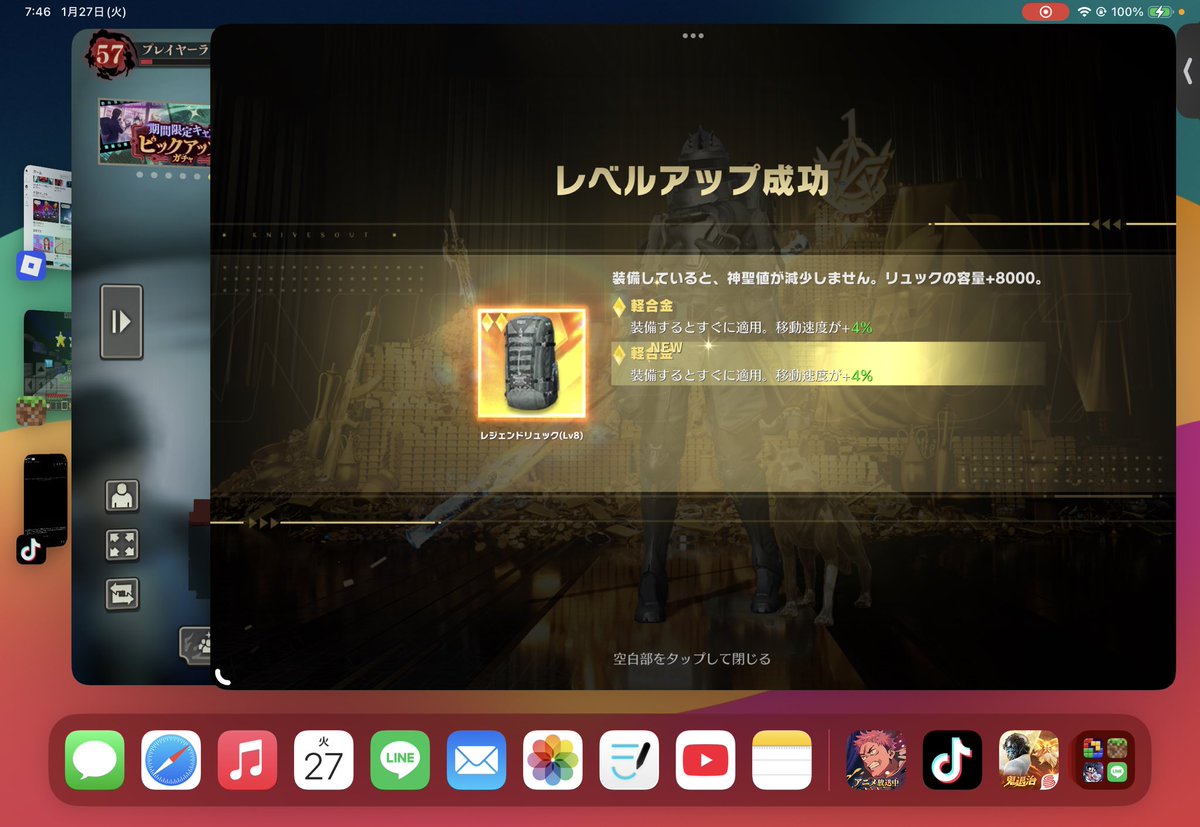The height and width of the screenshot is (827, 1200).
Task: Launch the LINE app from the dock
Action: [400, 760]
